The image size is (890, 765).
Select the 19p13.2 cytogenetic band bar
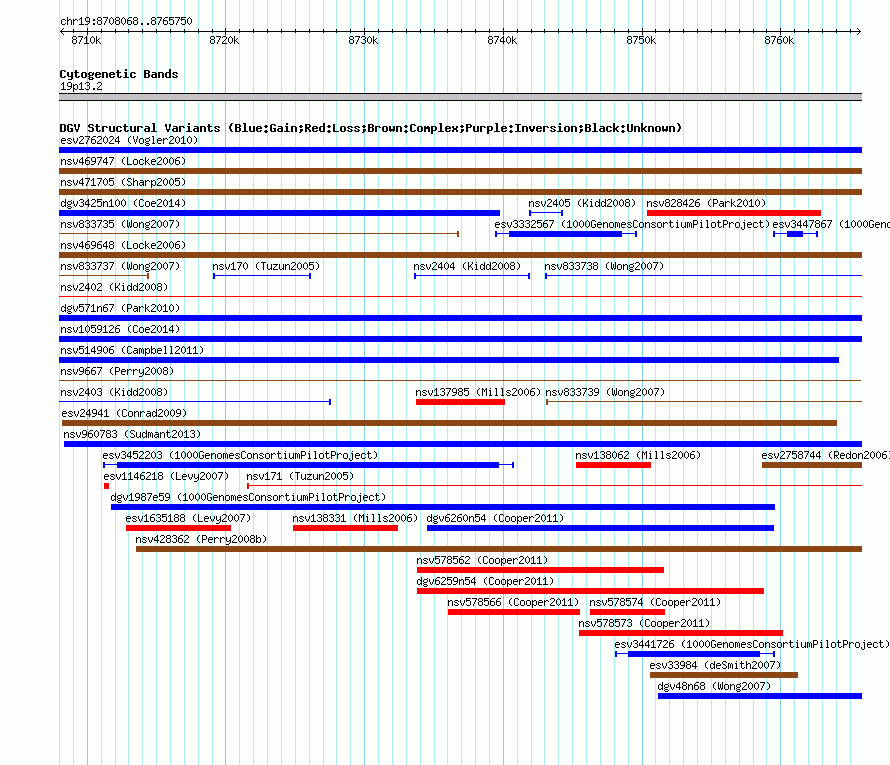(460, 97)
